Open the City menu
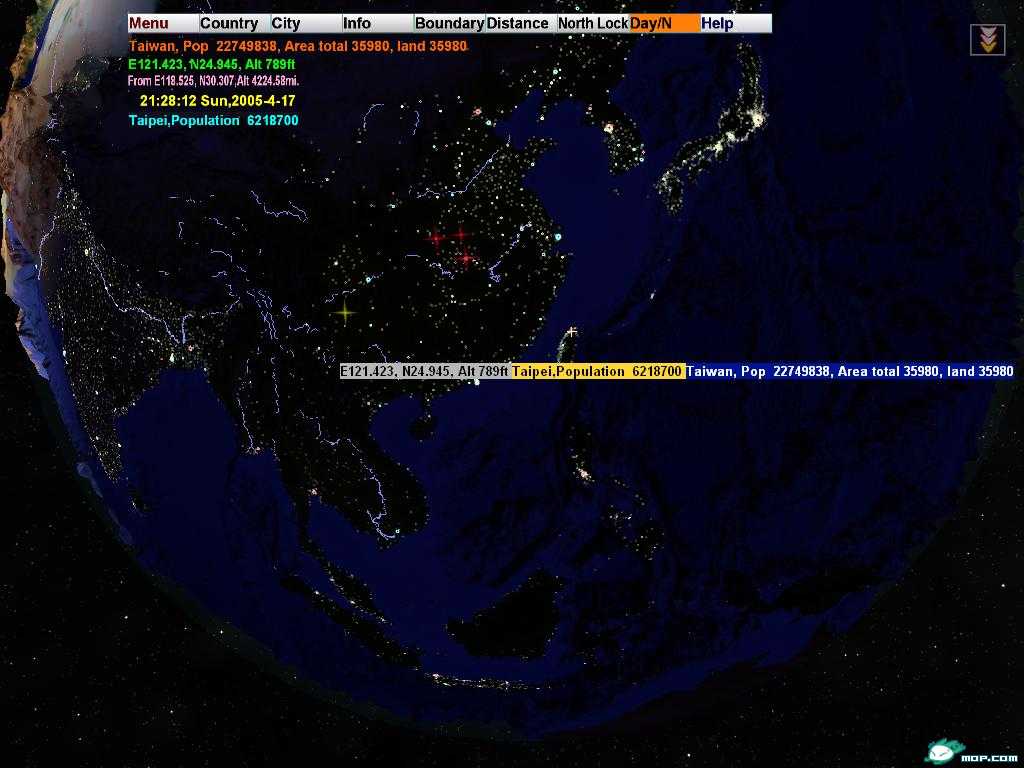Viewport: 1024px width, 768px height. [x=306, y=24]
